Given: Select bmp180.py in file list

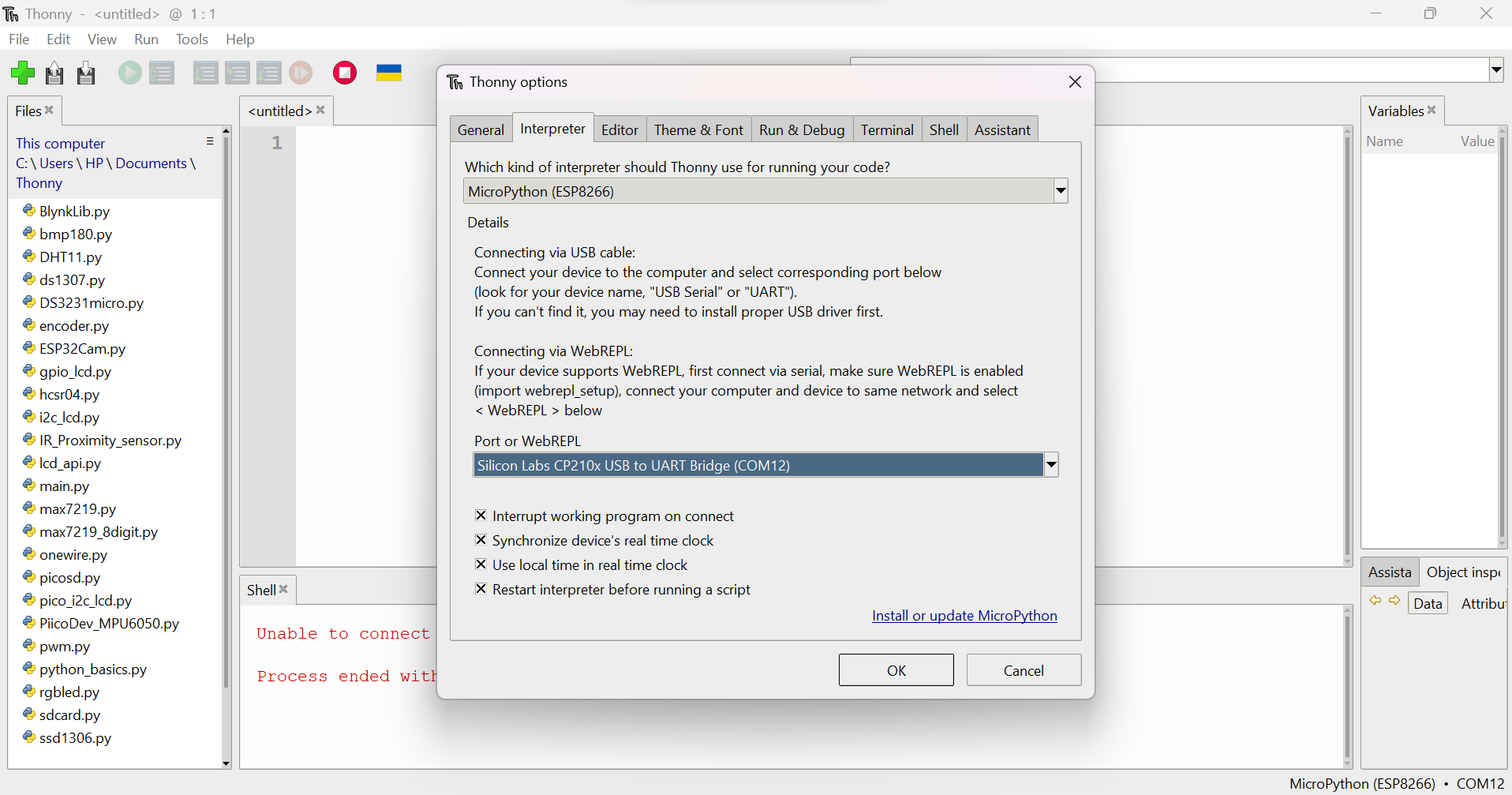Looking at the screenshot, I should point(76,234).
